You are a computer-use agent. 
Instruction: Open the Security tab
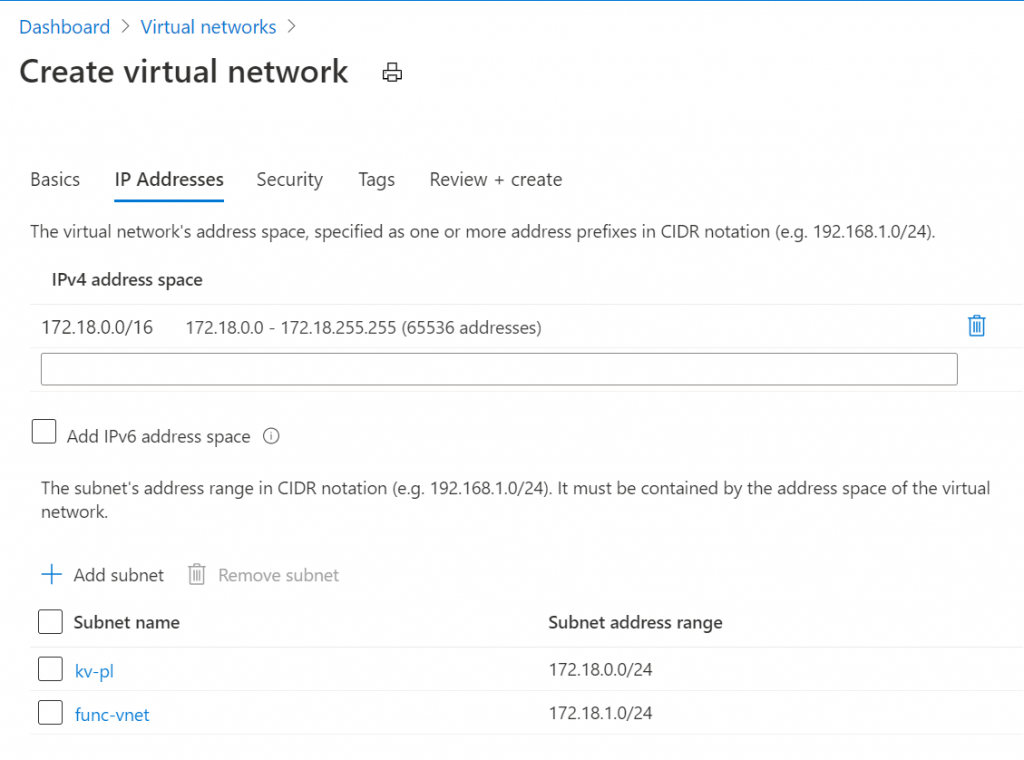(x=289, y=180)
